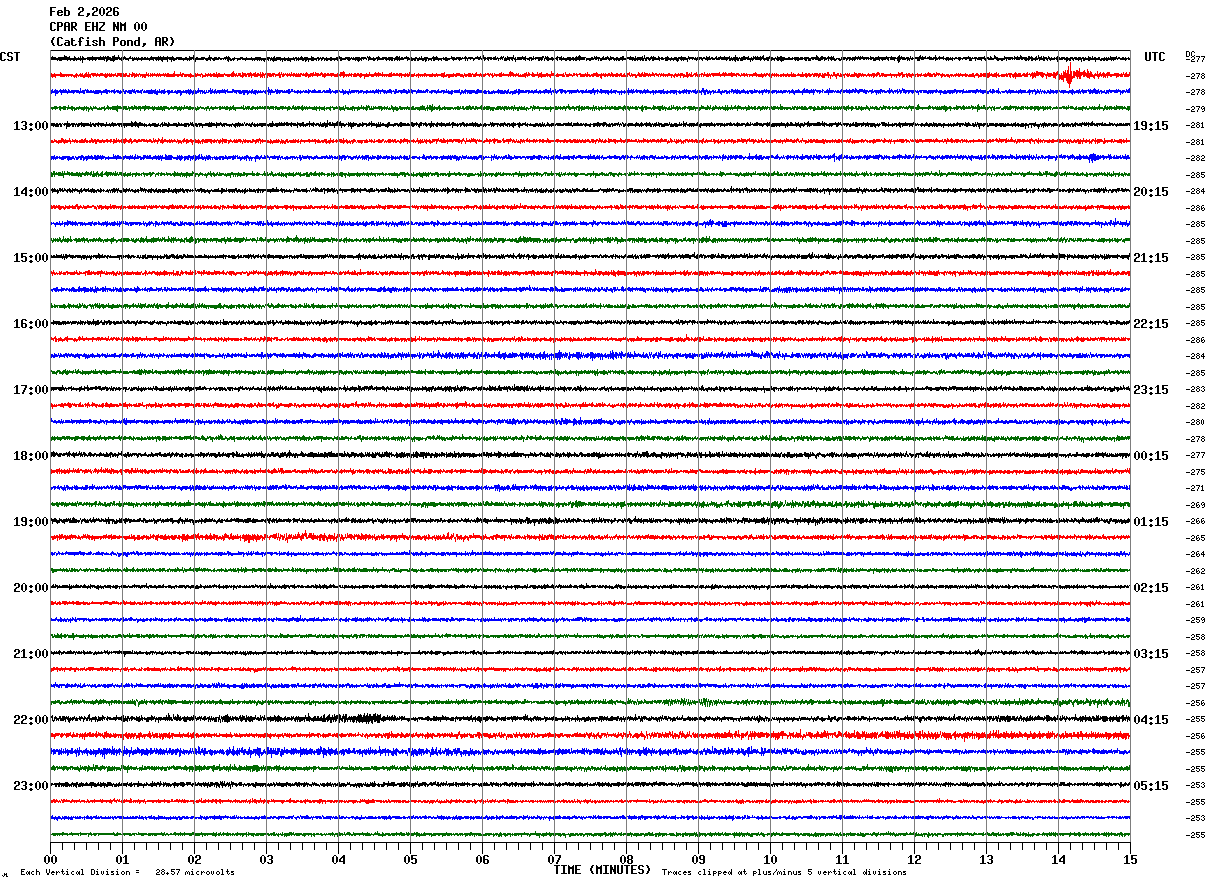Click the traces clipped footnote text
The height and width of the screenshot is (886, 1210).
[784, 872]
